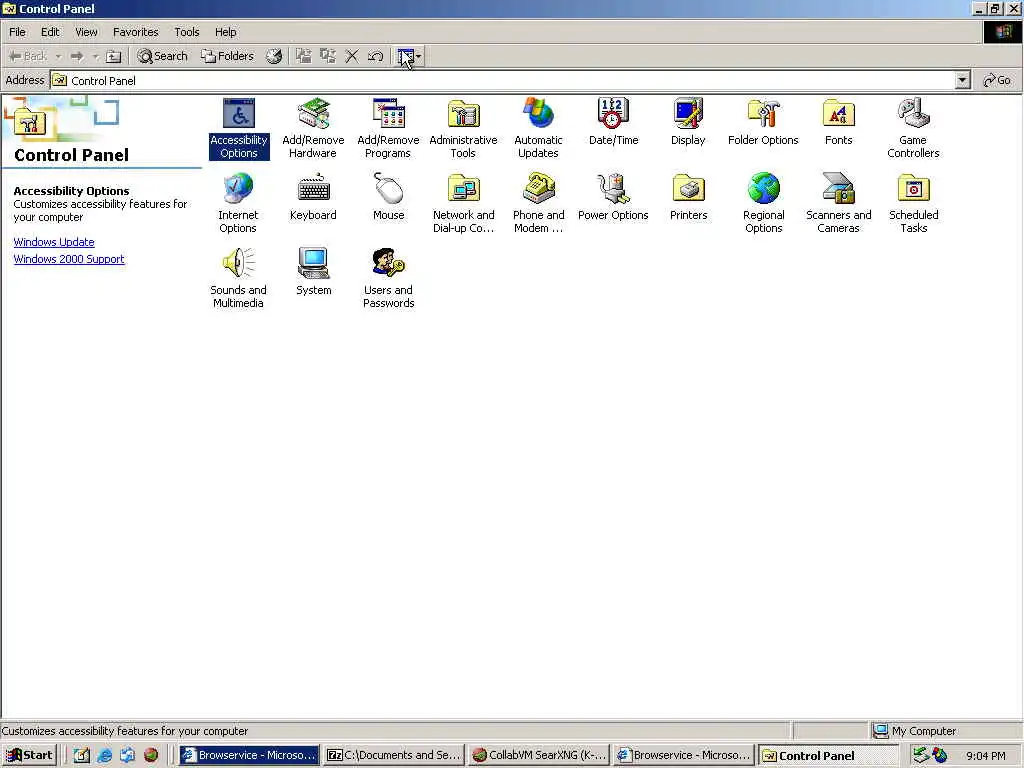Open Regional Options icon

tap(763, 203)
